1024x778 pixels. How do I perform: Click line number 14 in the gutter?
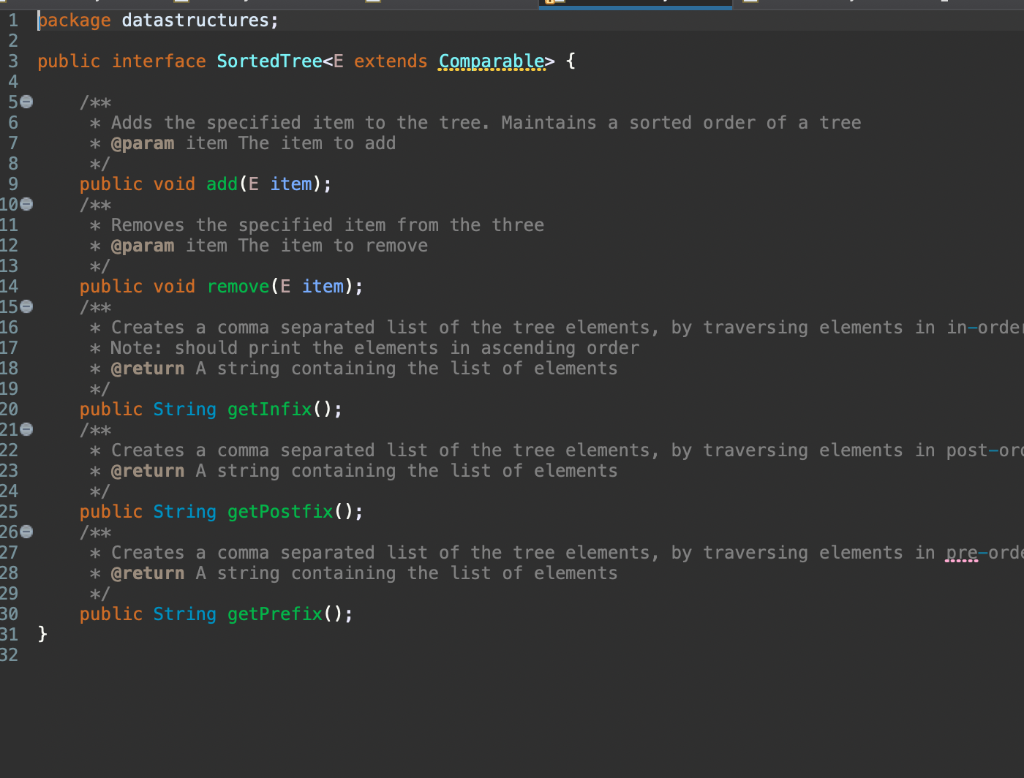[9, 286]
